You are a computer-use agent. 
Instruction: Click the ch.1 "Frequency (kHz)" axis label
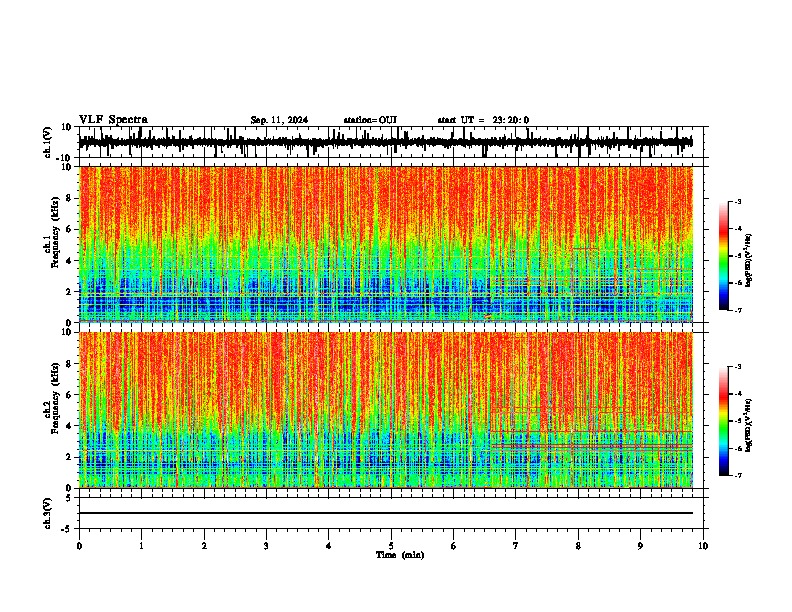55,232
